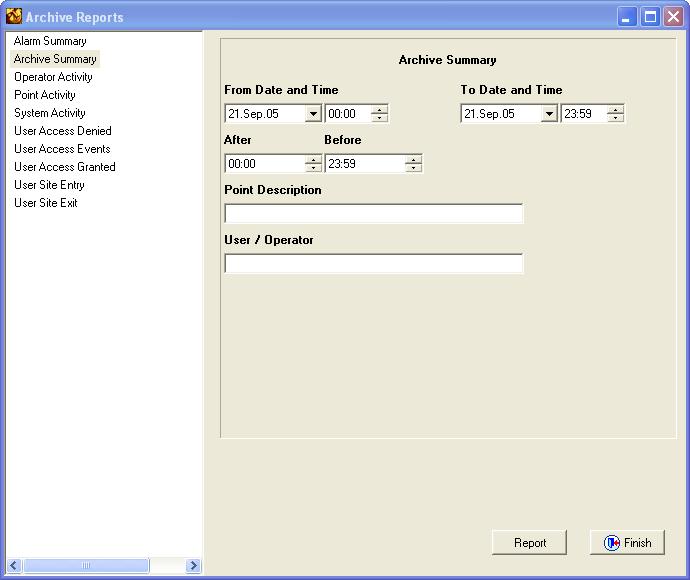Click the Archive Reports title bar icon

14,16
